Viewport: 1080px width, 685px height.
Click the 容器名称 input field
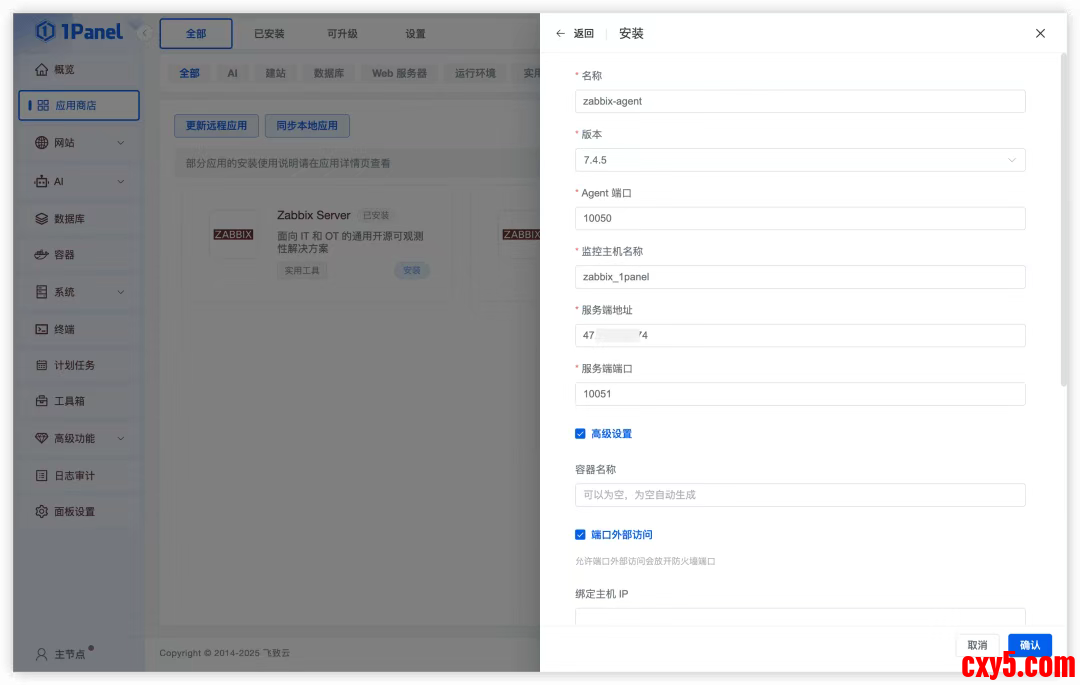point(800,495)
